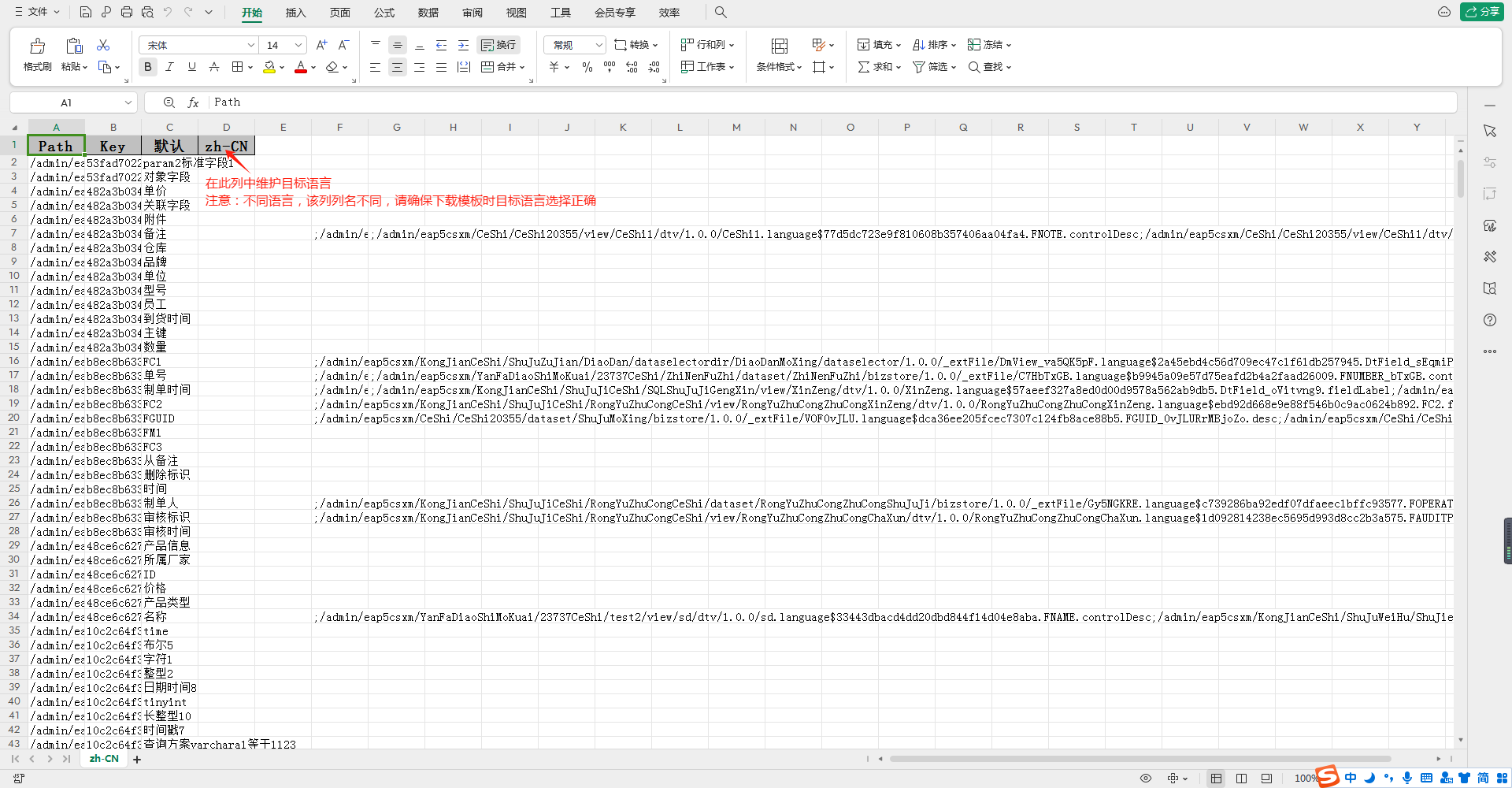
Task: Toggle wrap text (换行) button
Action: coord(498,45)
